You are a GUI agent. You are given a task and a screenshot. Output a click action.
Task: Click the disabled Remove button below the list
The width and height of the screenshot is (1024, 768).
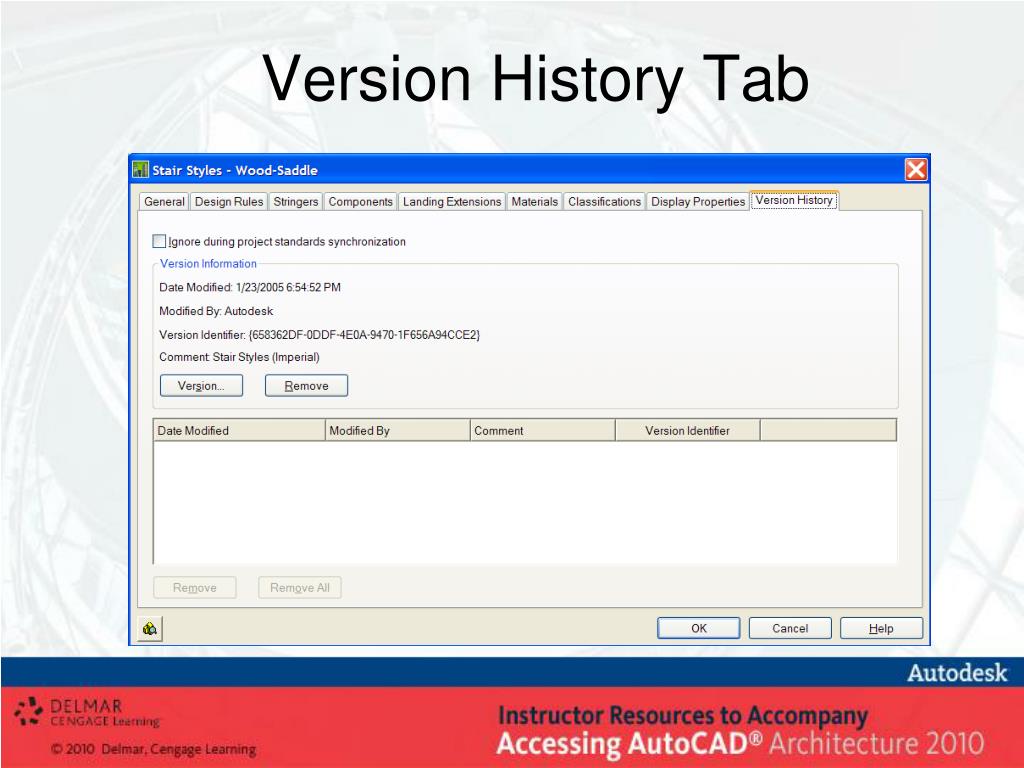tap(195, 587)
